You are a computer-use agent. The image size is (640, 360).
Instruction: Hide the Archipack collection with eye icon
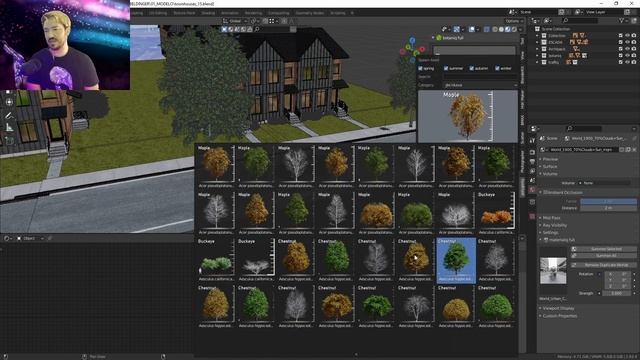(627, 49)
